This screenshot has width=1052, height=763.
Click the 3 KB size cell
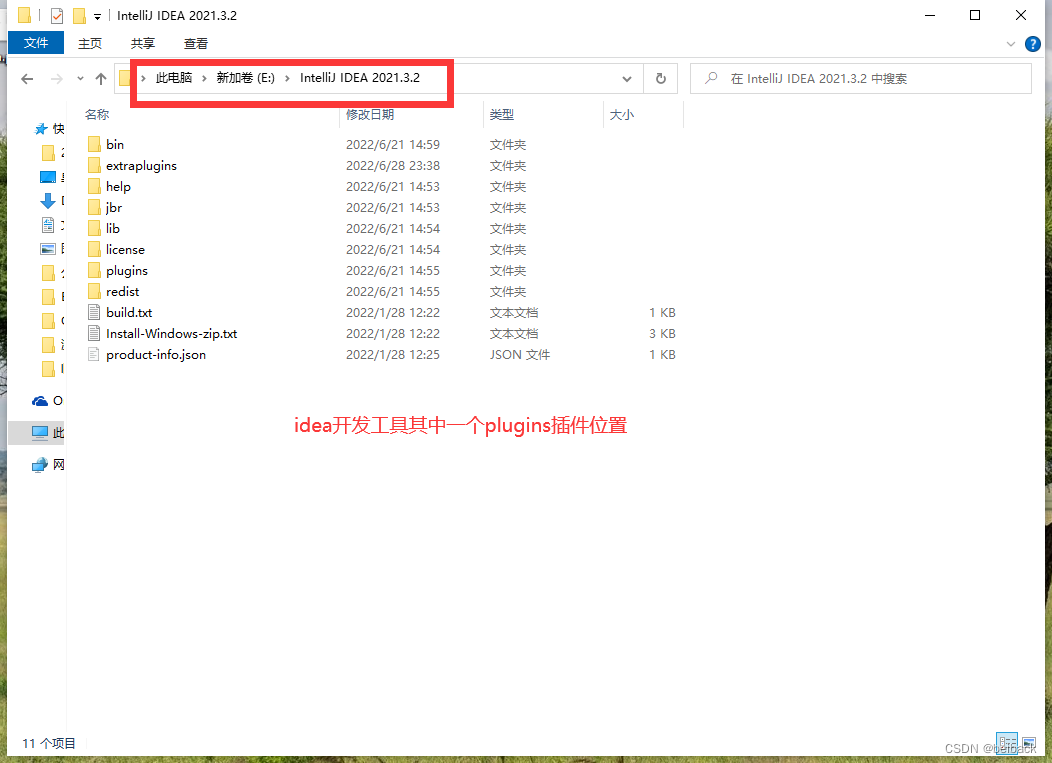[662, 334]
